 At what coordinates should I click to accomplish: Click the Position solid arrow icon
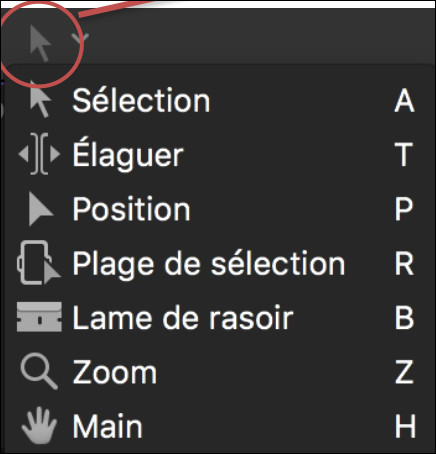(x=40, y=209)
